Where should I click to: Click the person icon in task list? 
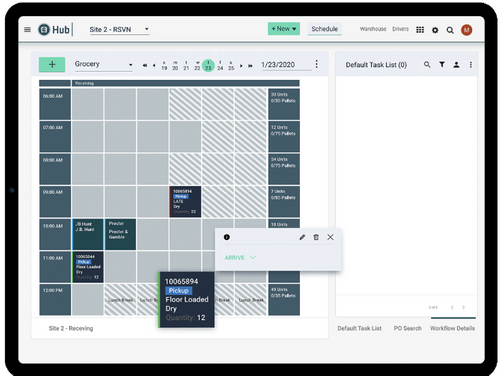456,65
